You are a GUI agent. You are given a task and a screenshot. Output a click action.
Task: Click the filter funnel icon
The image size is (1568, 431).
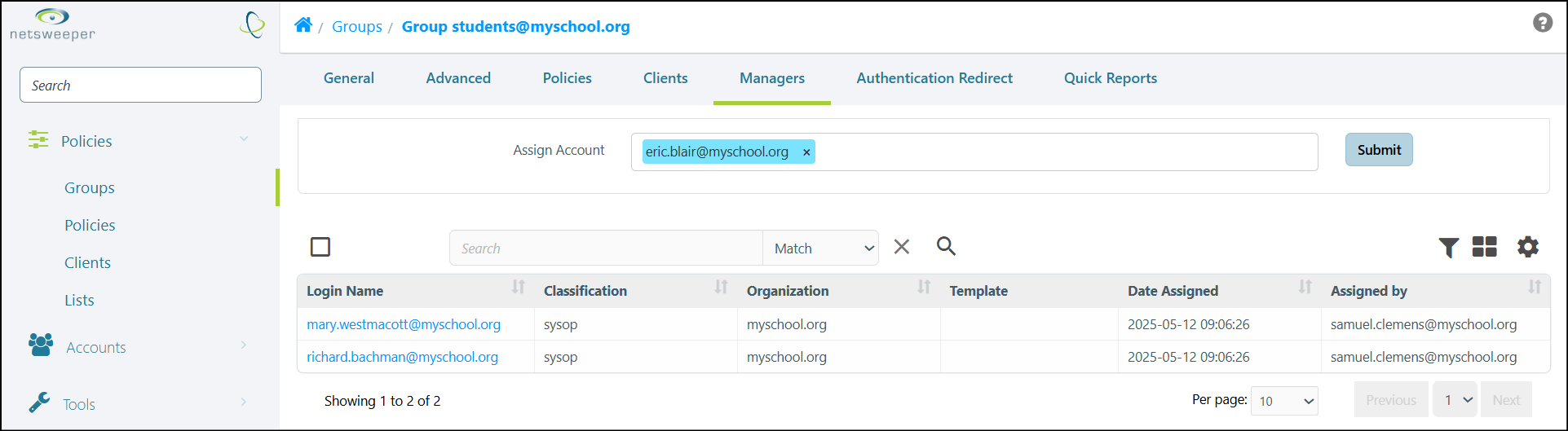1448,247
